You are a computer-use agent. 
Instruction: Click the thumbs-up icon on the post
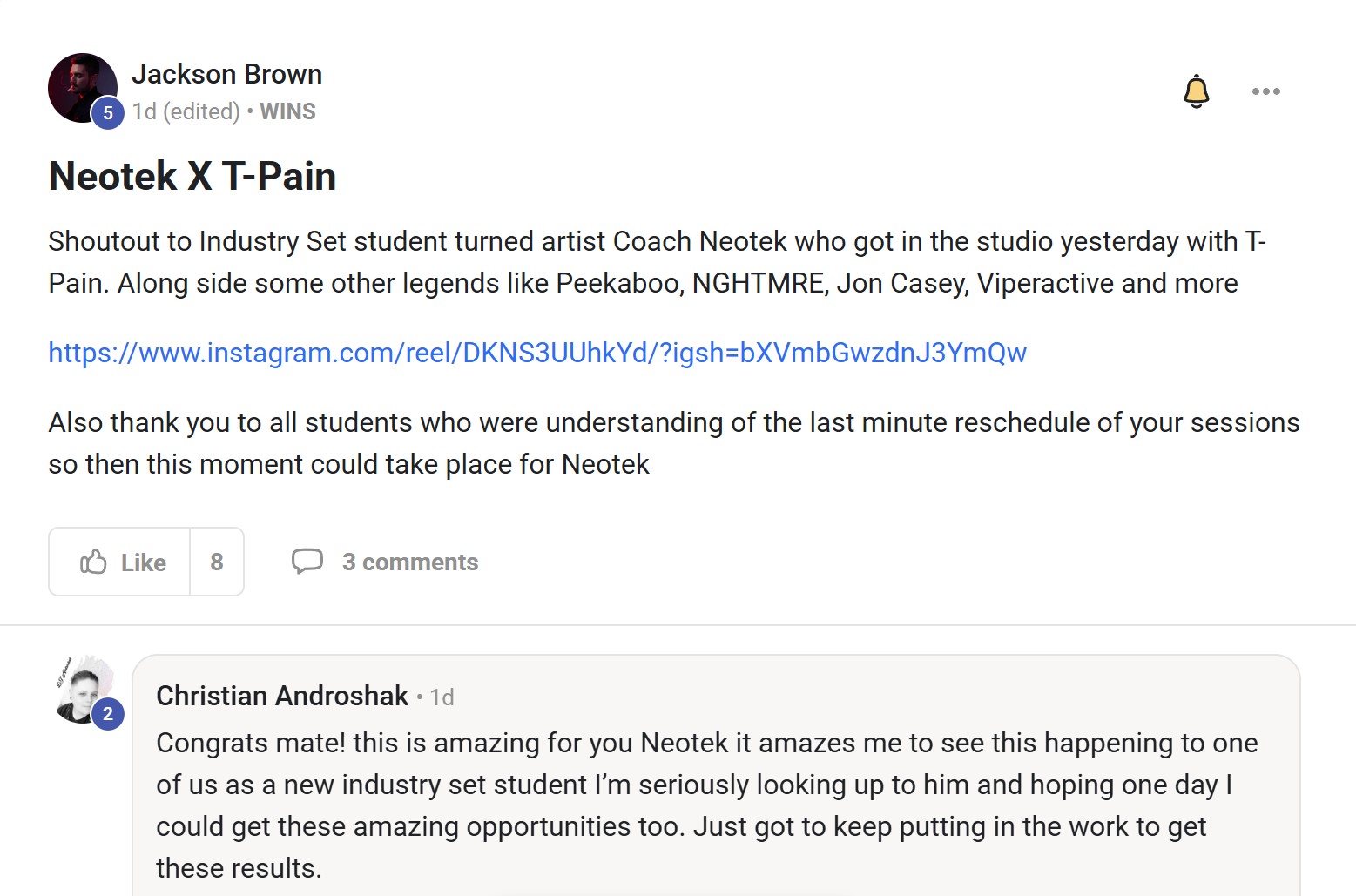tap(93, 562)
